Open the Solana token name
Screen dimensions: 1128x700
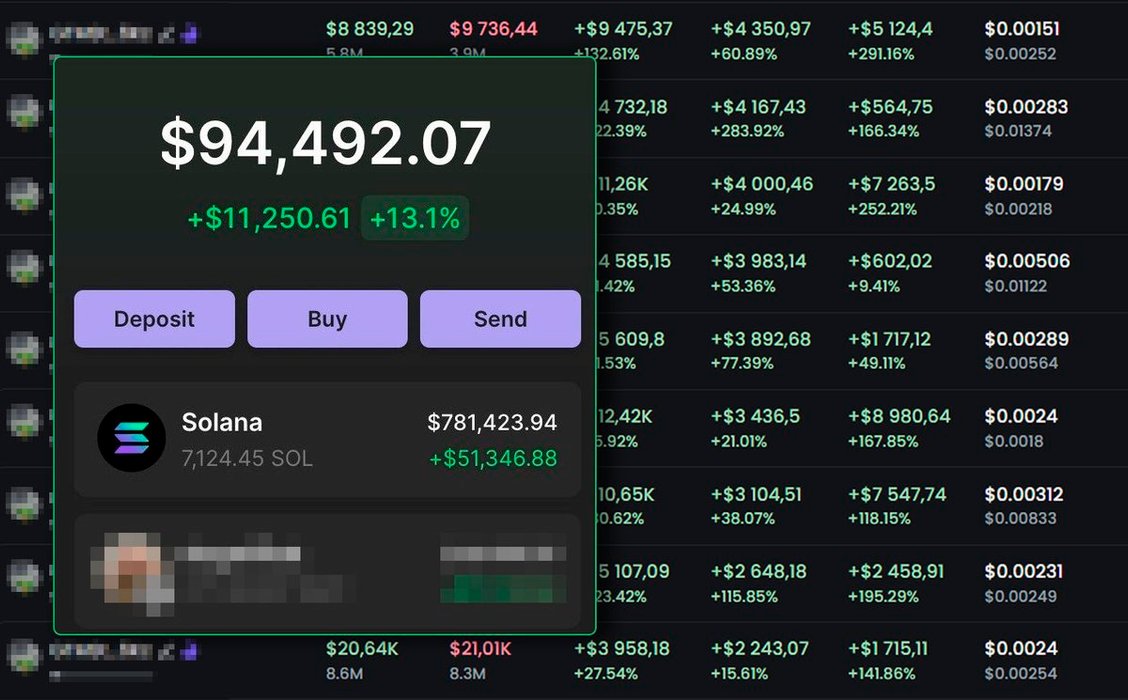pyautogui.click(x=222, y=423)
